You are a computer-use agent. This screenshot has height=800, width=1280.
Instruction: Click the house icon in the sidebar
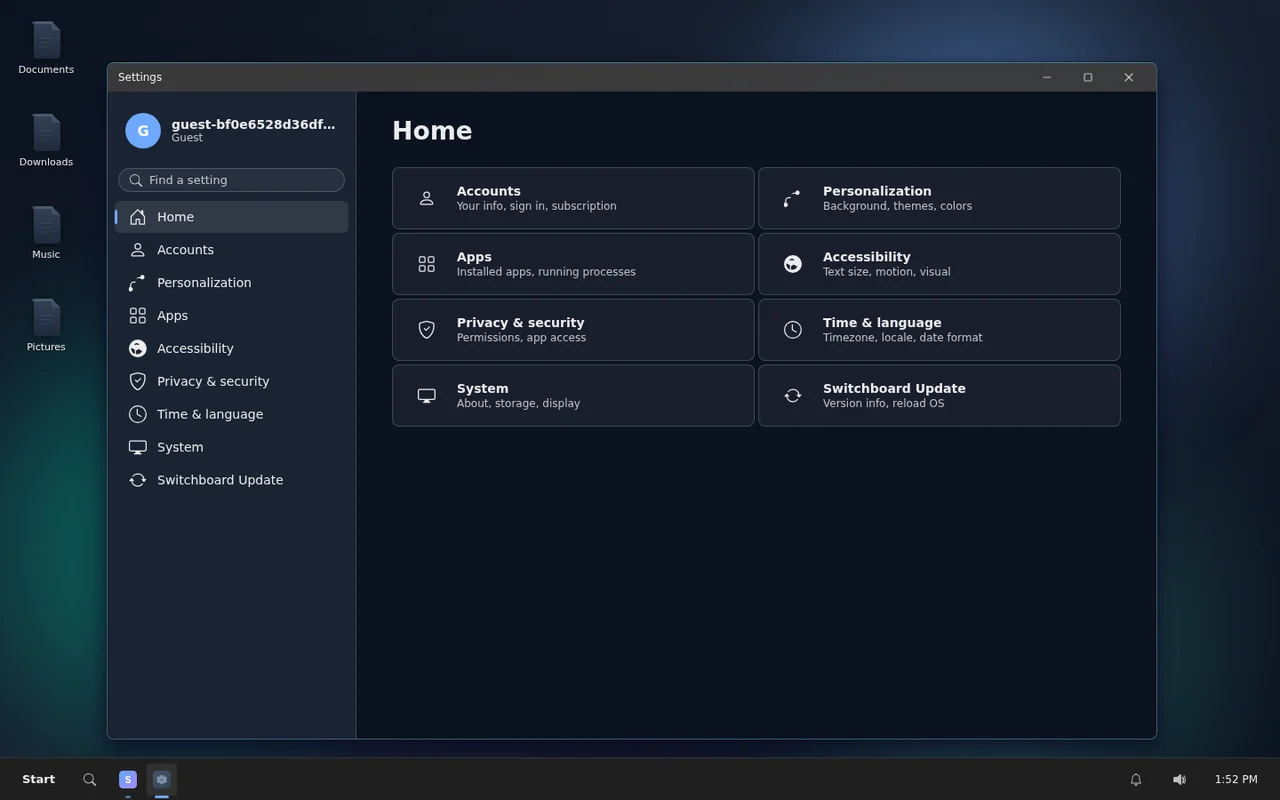138,217
